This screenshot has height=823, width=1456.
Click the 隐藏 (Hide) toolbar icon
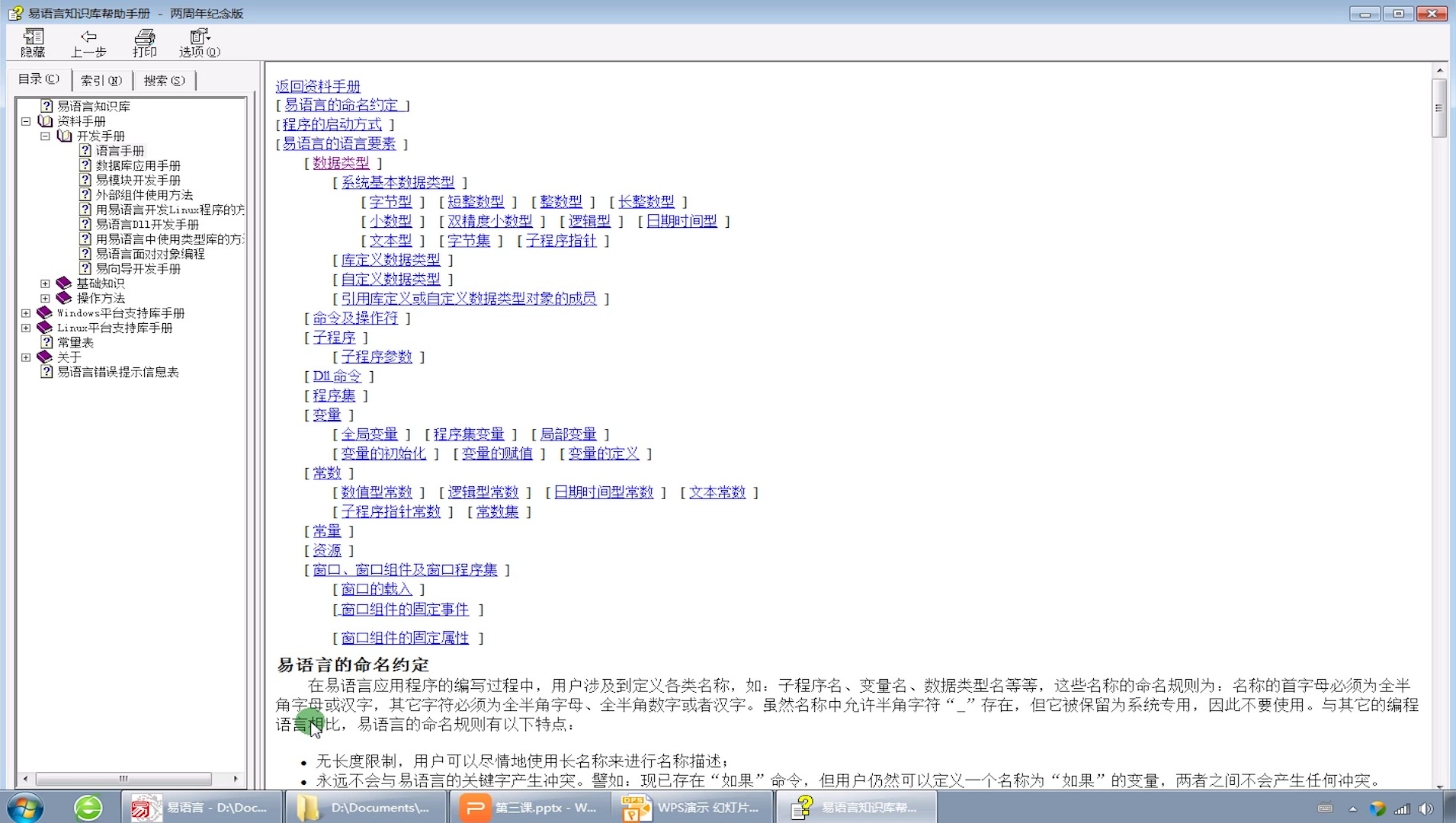pyautogui.click(x=33, y=43)
